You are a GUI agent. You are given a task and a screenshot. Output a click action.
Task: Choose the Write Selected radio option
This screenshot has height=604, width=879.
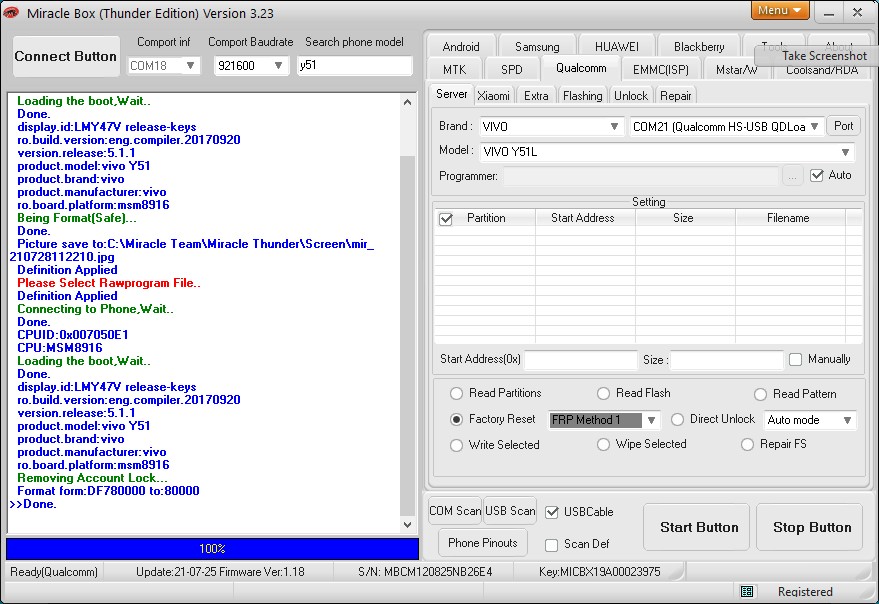pos(456,445)
